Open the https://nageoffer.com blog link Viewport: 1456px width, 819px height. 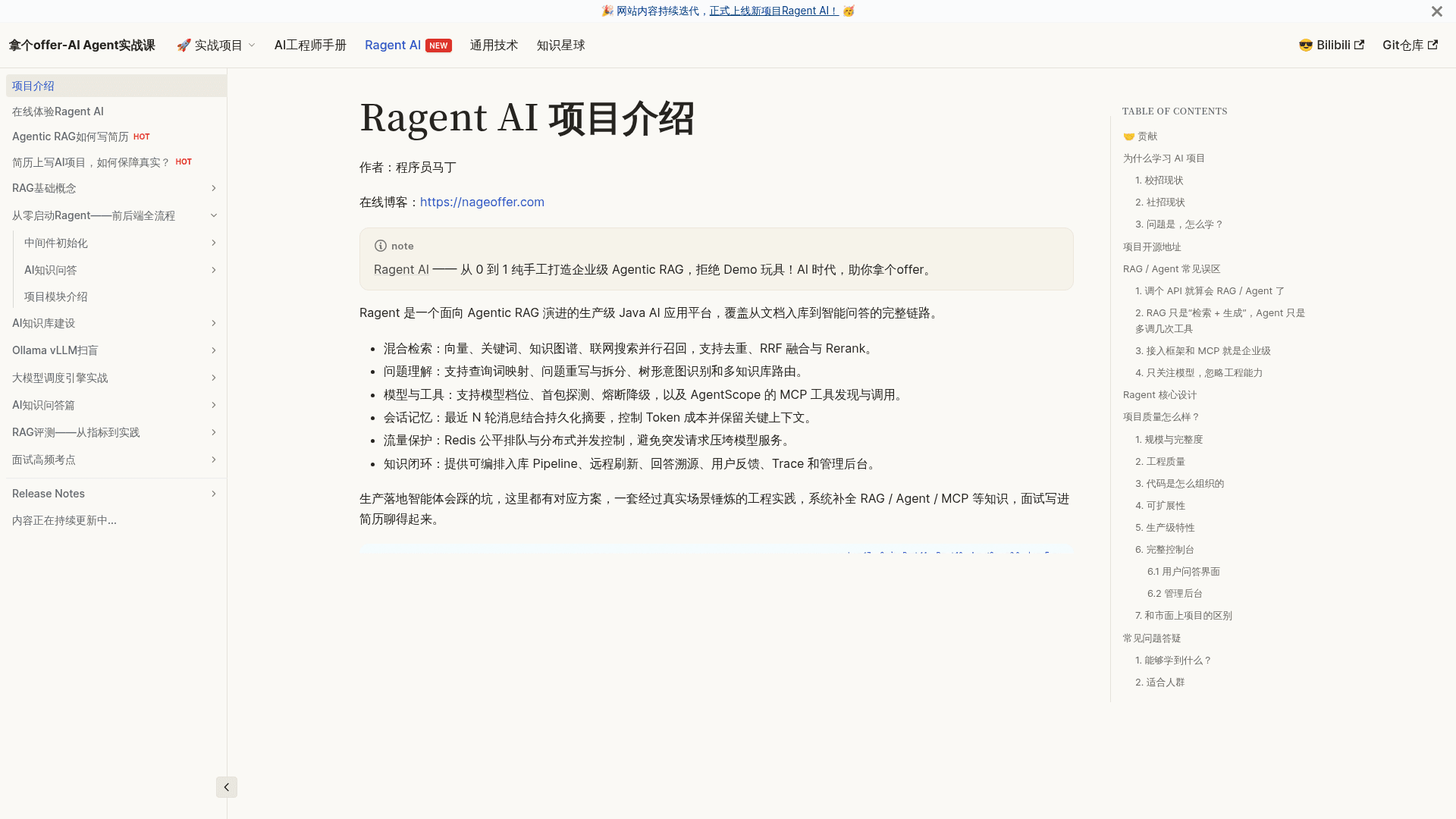(x=482, y=202)
